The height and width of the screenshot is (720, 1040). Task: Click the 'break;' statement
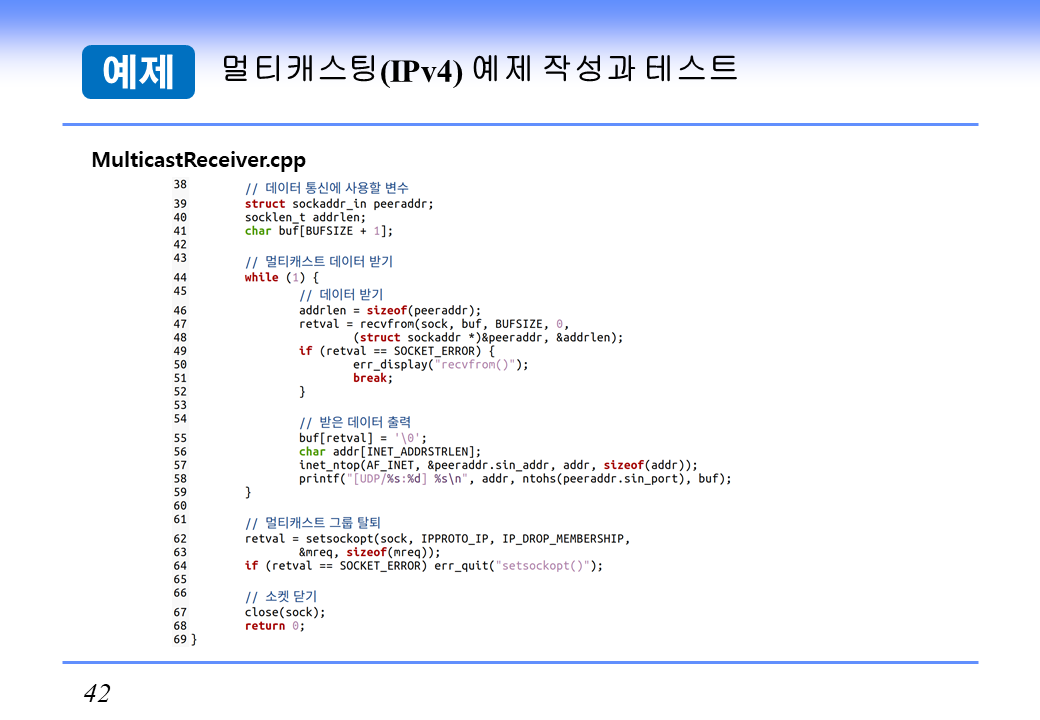(373, 379)
